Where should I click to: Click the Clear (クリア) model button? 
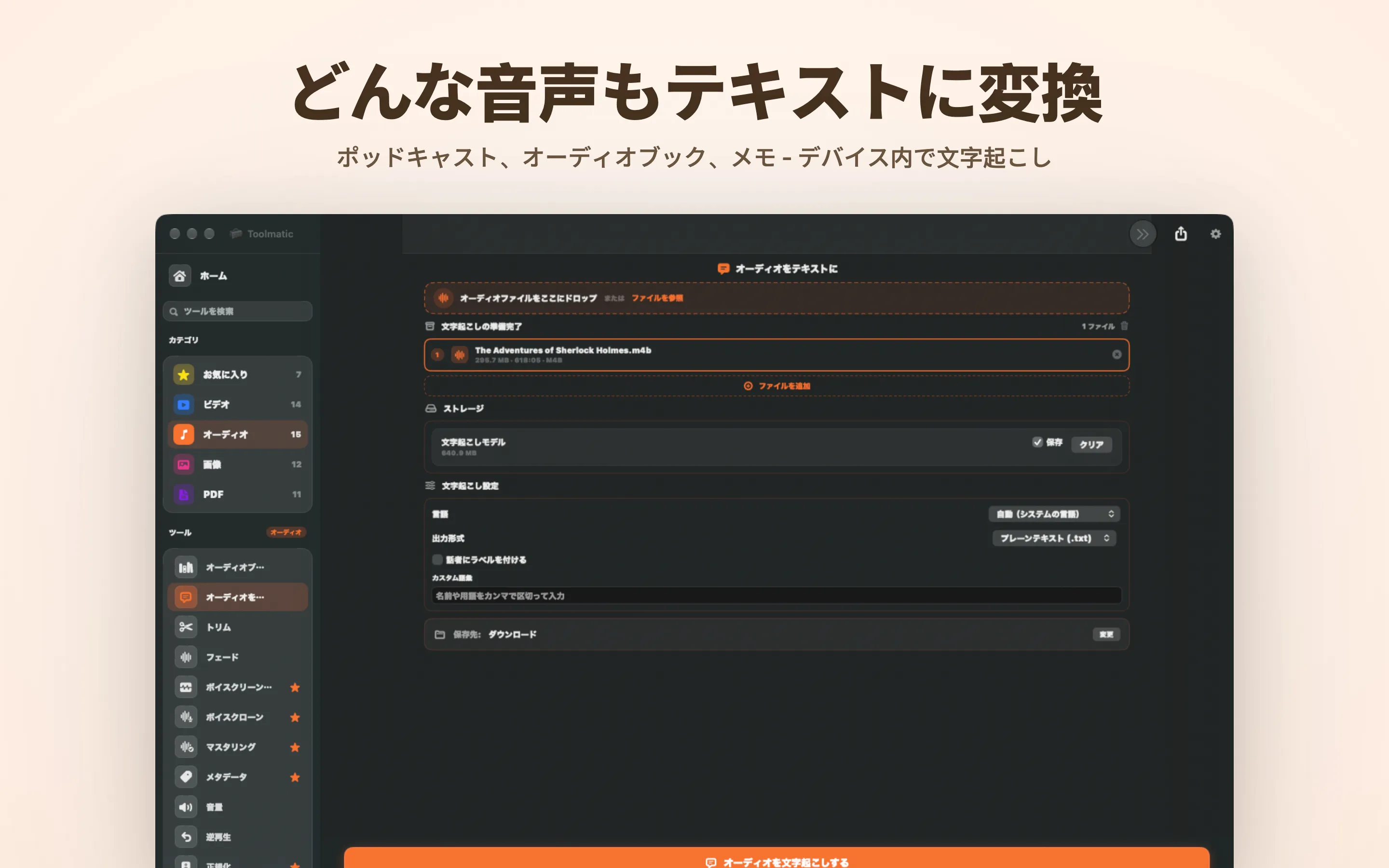coord(1091,444)
